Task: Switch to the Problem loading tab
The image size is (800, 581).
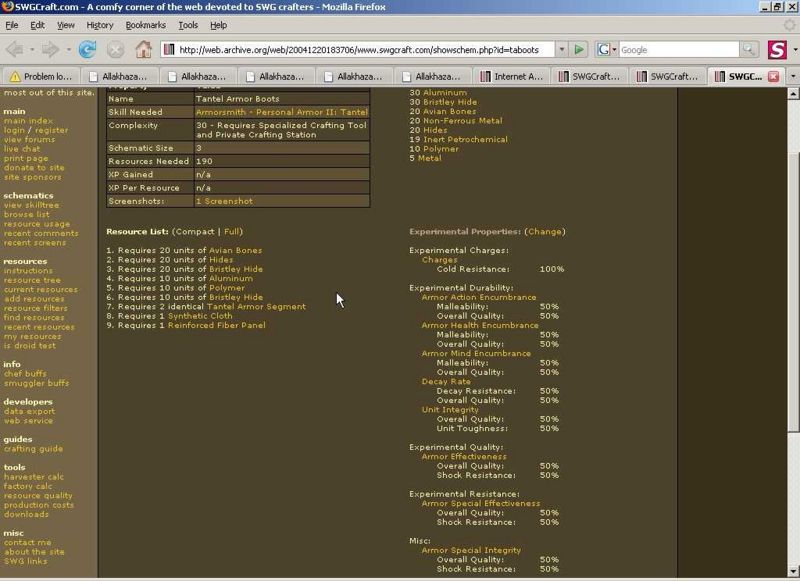Action: (44, 76)
